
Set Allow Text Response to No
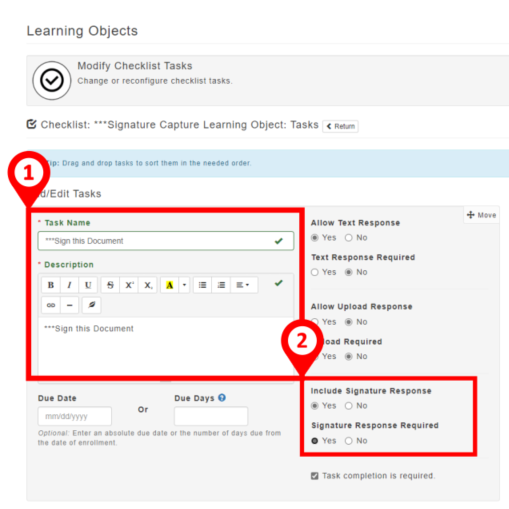(x=349, y=238)
